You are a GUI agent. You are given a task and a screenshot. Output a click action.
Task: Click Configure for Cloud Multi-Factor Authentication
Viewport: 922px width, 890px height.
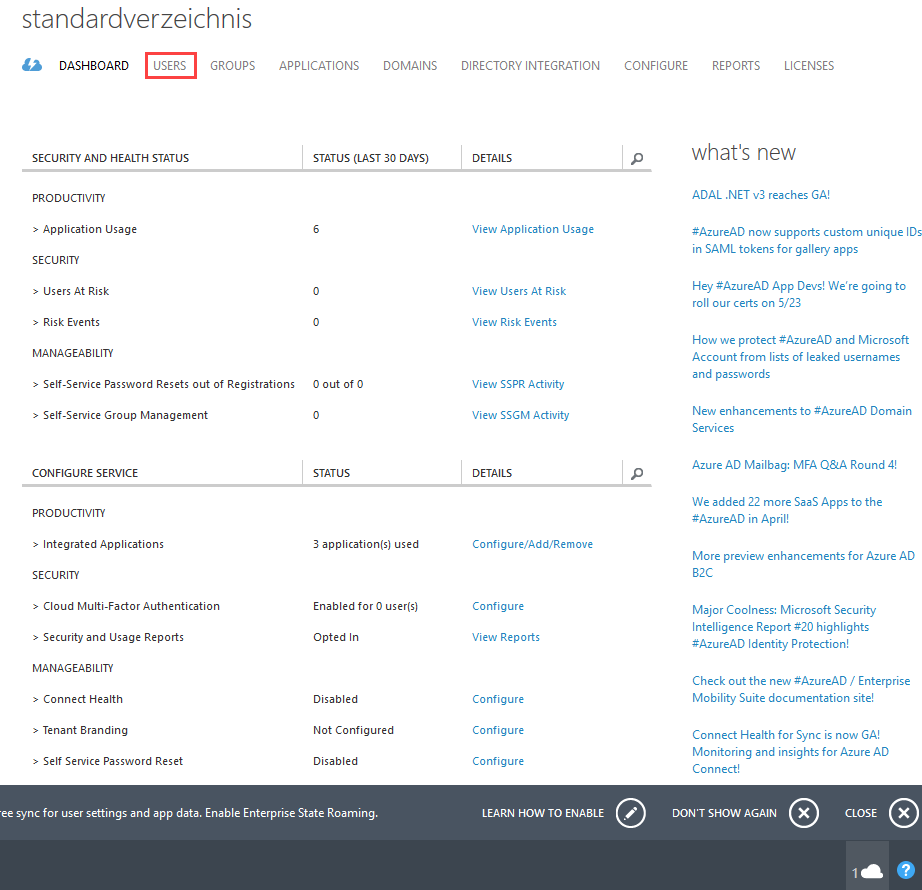click(498, 606)
